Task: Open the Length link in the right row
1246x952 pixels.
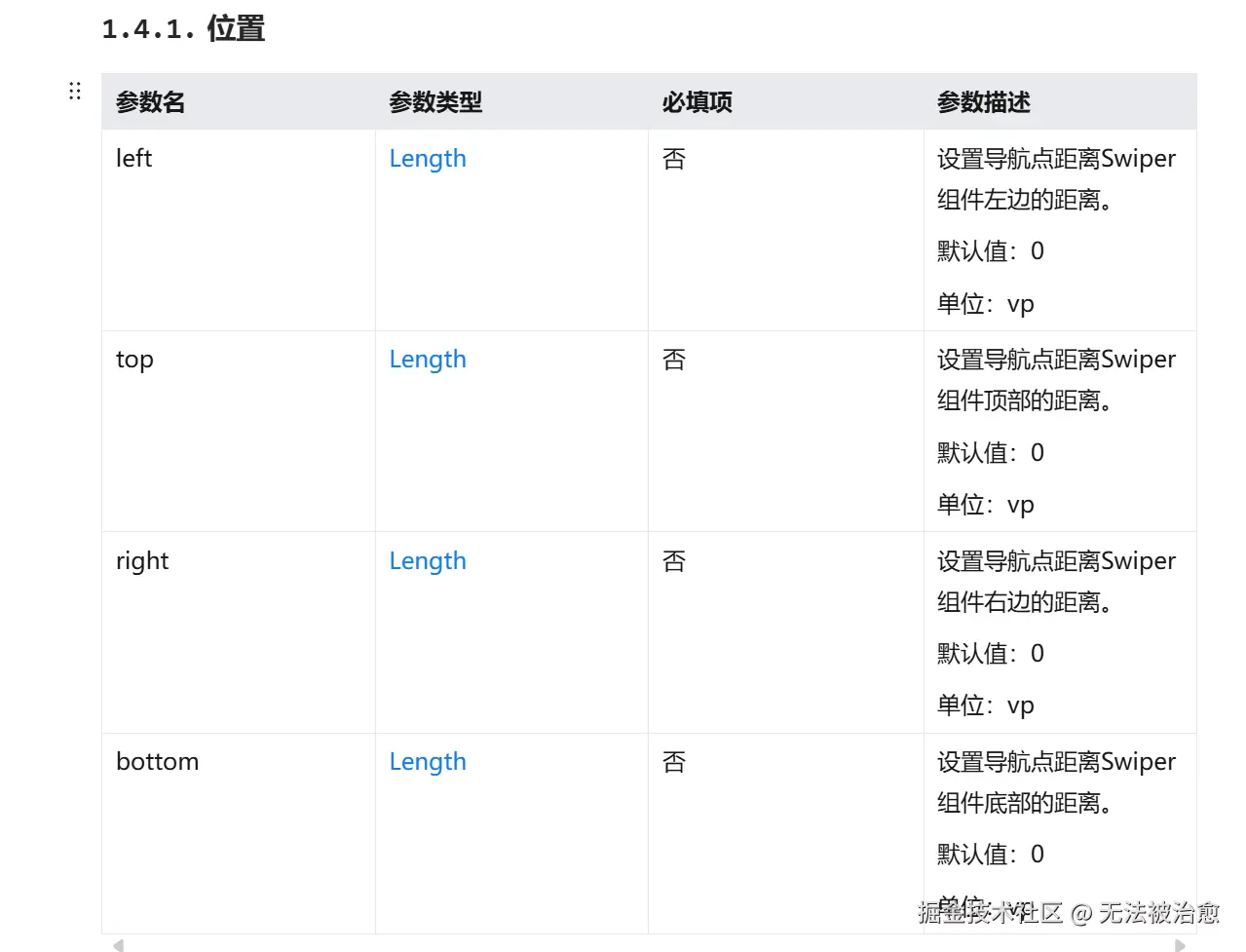Action: point(428,560)
